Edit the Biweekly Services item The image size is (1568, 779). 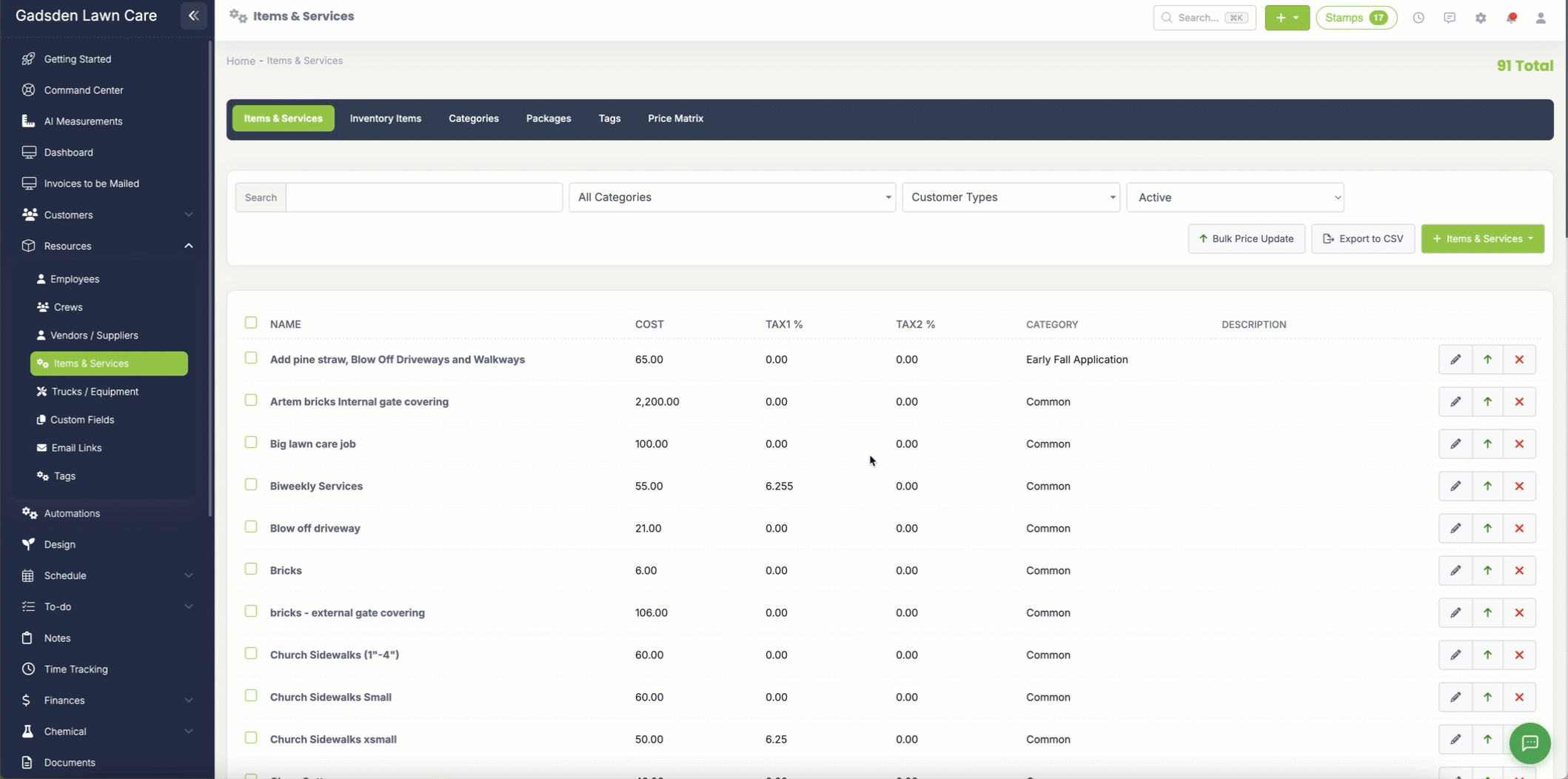click(x=1455, y=486)
